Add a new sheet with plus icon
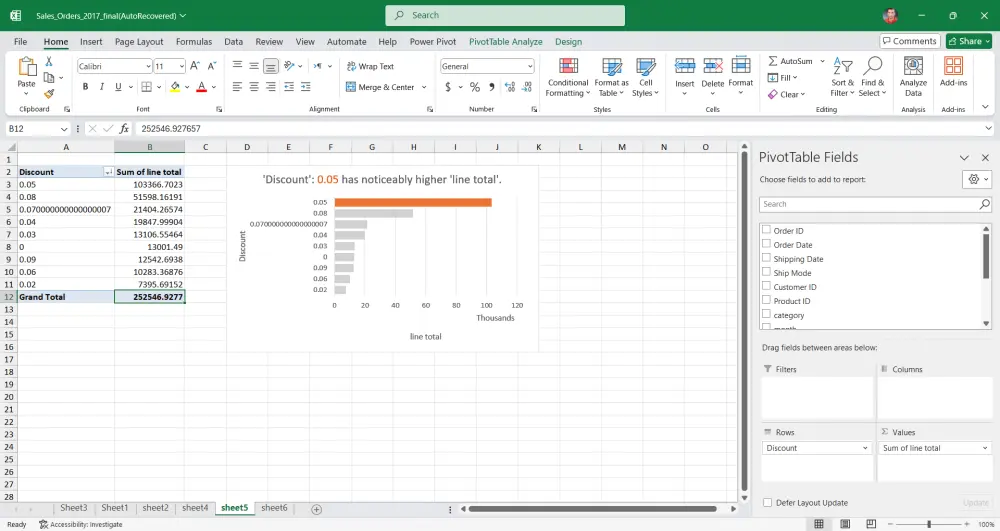Viewport: 1000px width, 531px height. tap(316, 509)
